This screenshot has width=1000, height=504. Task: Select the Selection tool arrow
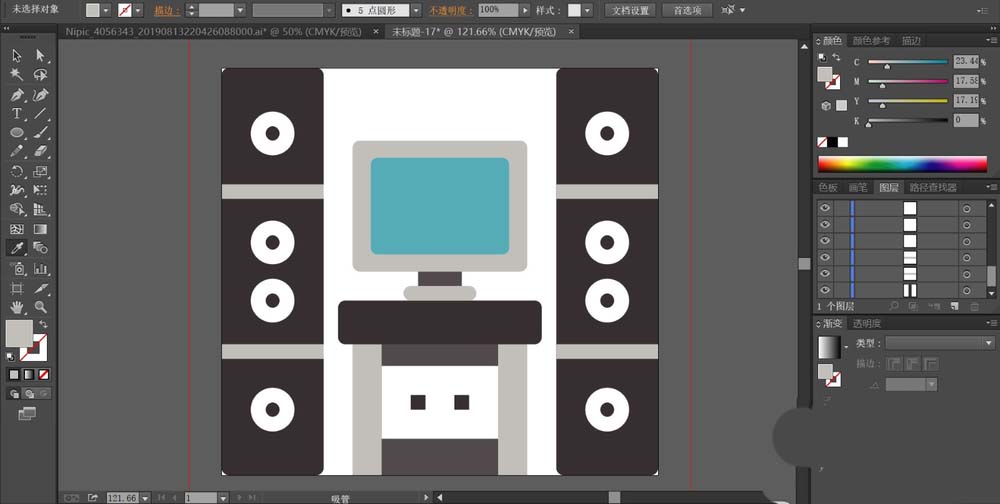pos(17,56)
